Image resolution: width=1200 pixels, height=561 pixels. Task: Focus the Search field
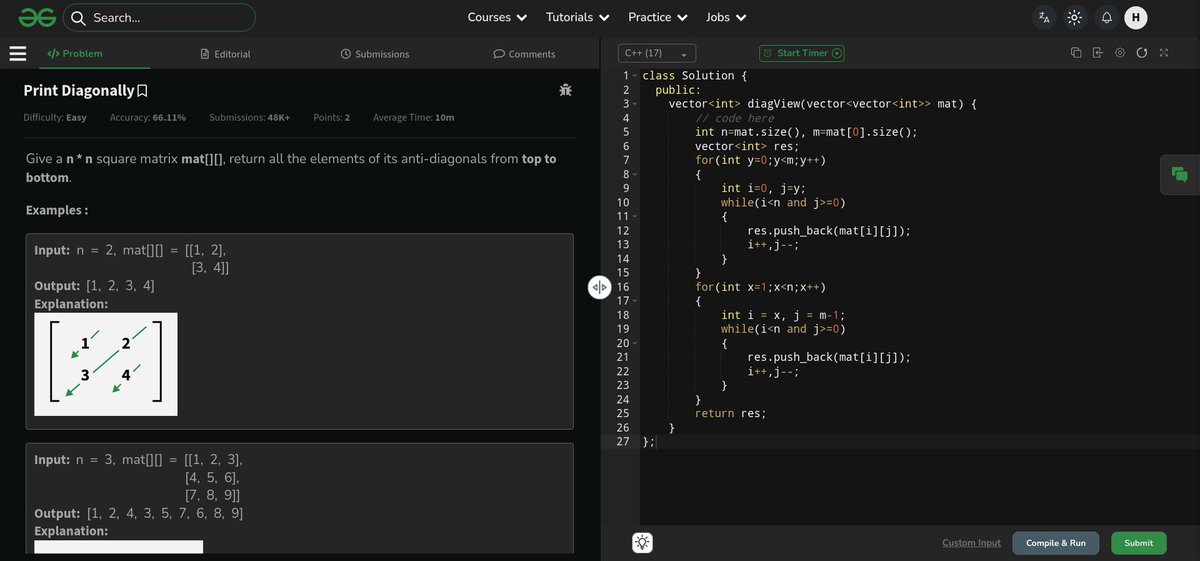(160, 17)
